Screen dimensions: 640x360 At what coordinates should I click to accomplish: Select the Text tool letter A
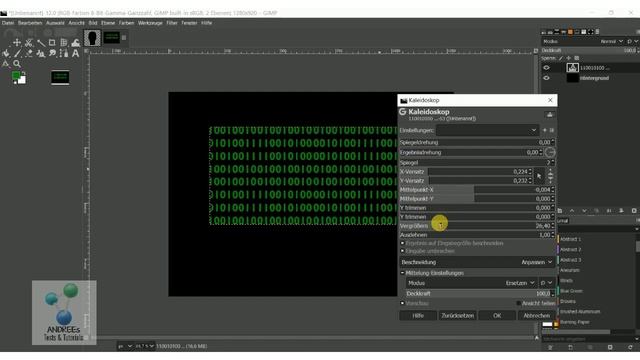[76, 53]
